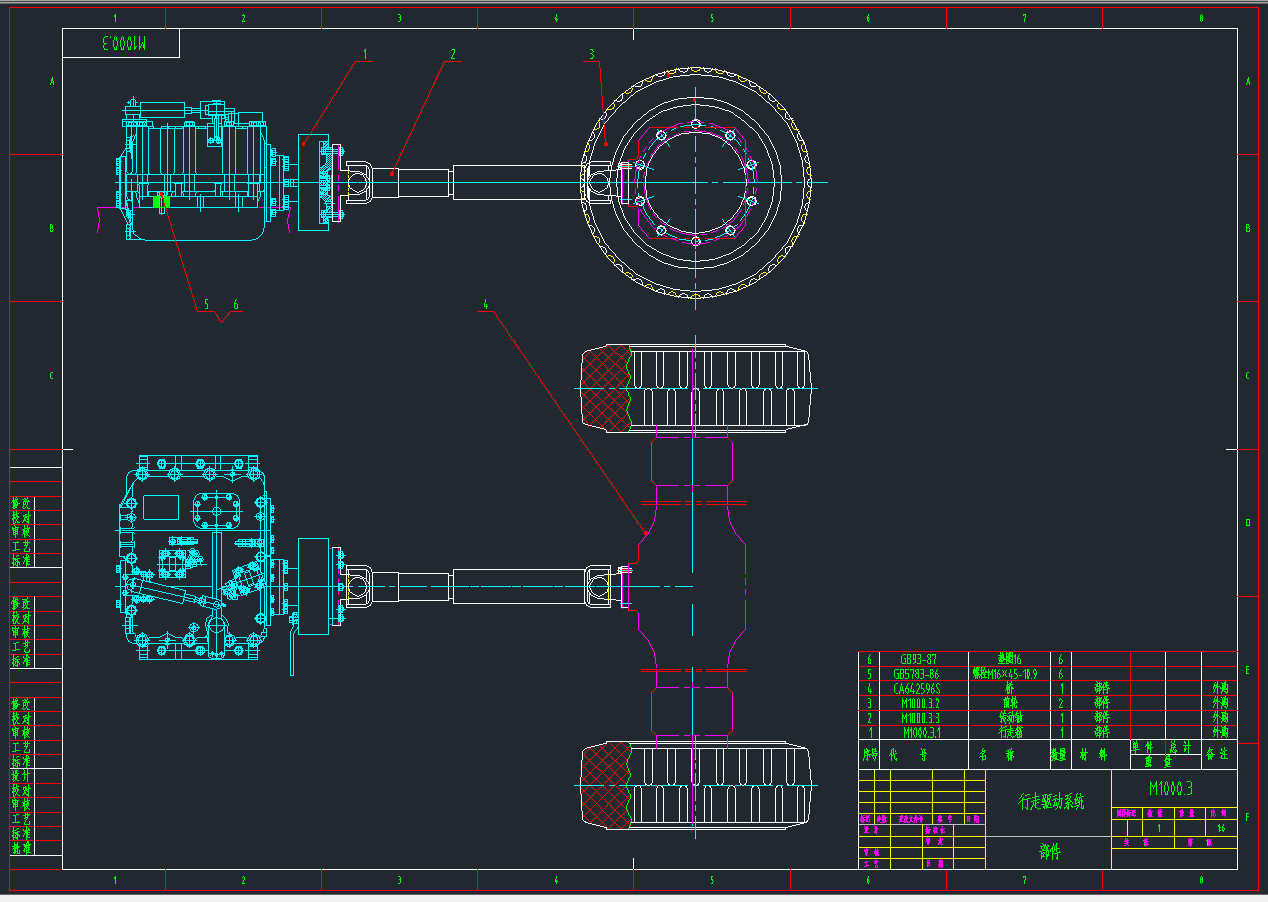
Task: Select the part name 螺栓M16×45-10.9
Action: coord(1005,673)
